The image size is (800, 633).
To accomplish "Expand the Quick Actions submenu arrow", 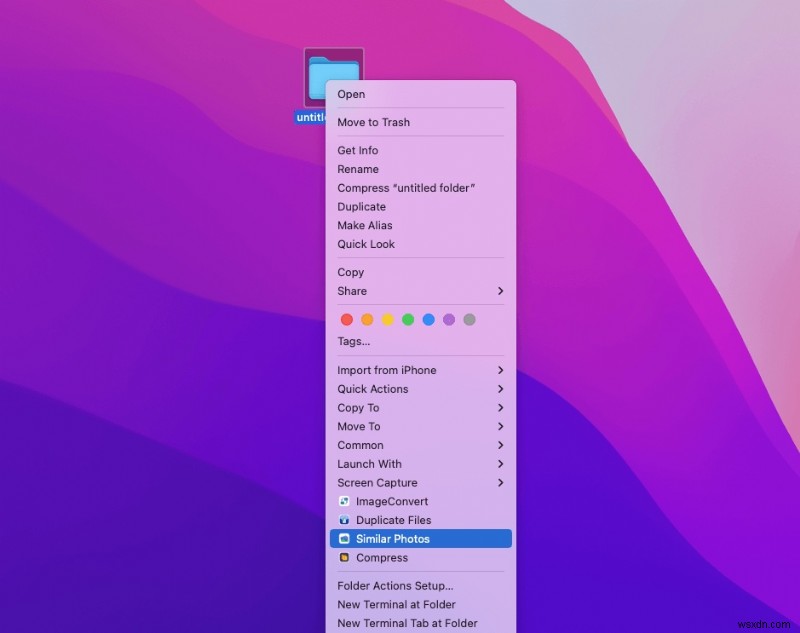I will (x=501, y=389).
